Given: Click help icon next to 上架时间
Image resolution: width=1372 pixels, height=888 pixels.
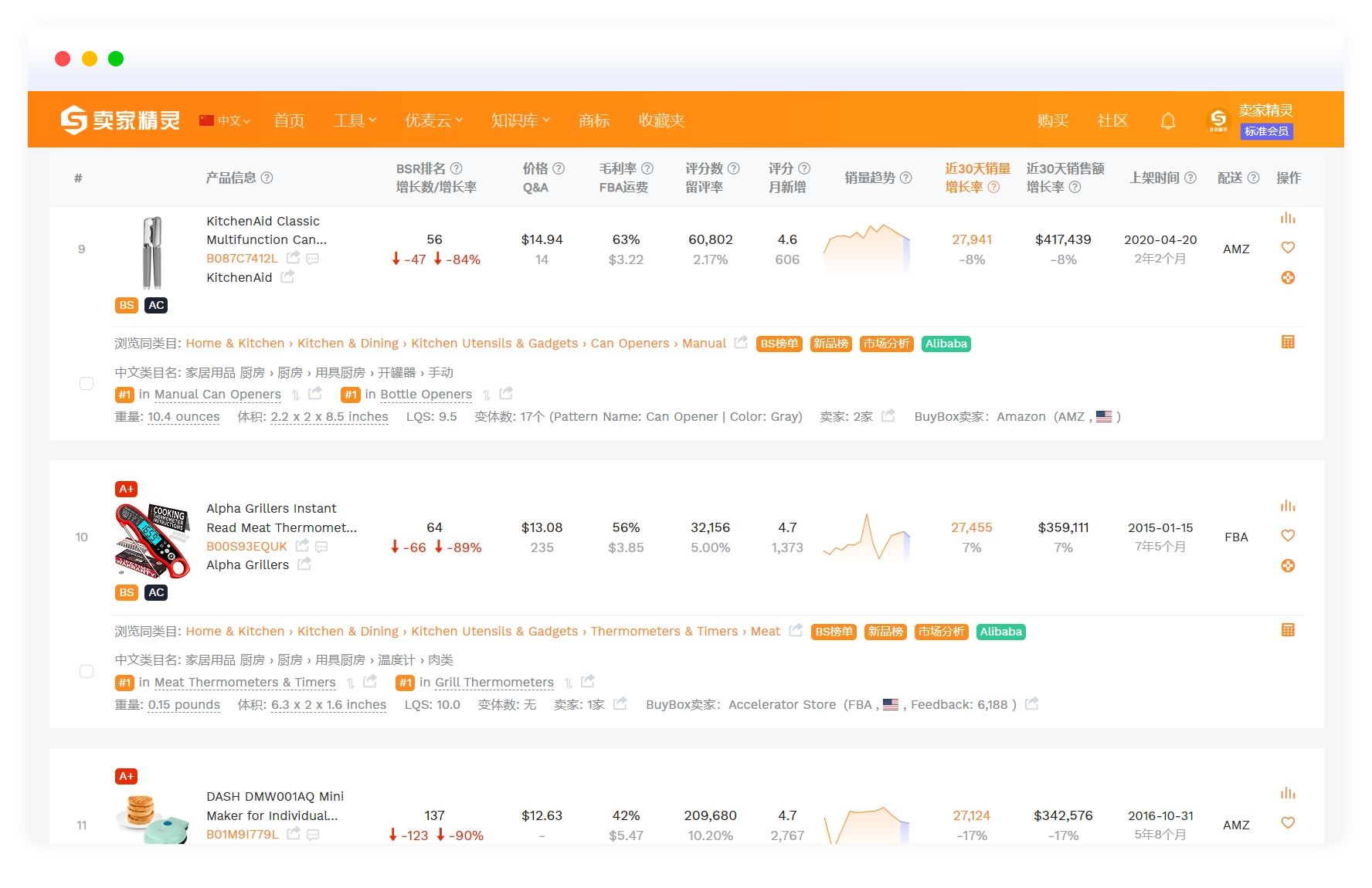Looking at the screenshot, I should [x=1190, y=178].
